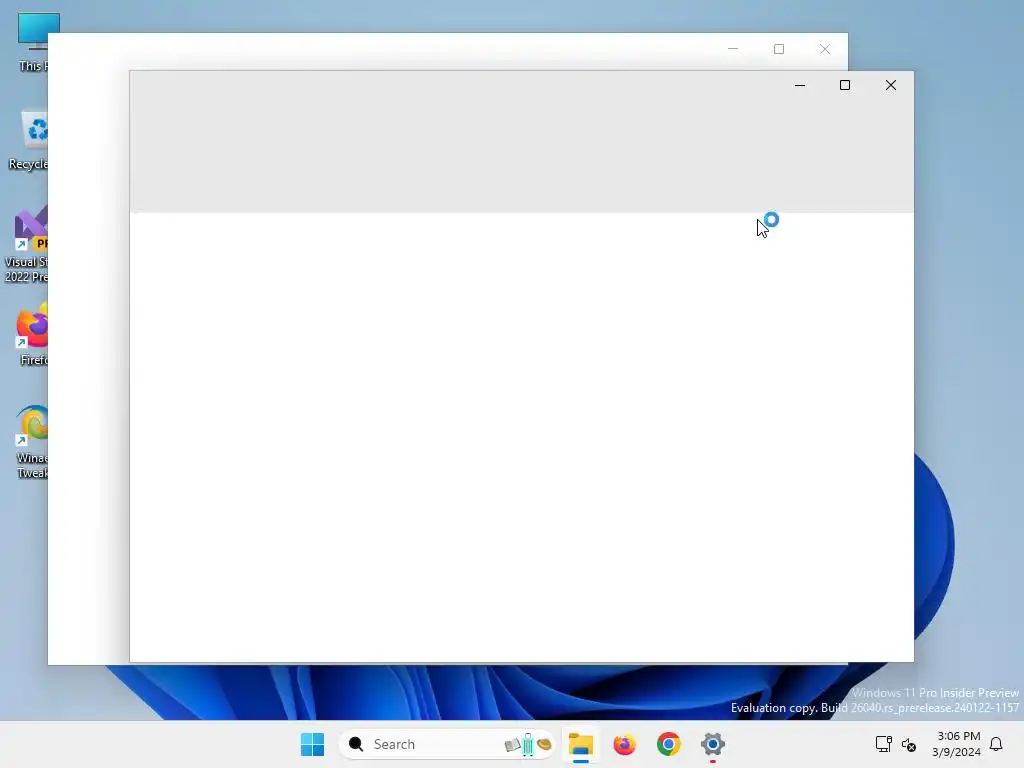Select the Winaero Tweaker desktop shortcut
This screenshot has width=1024, height=768.
(x=32, y=441)
